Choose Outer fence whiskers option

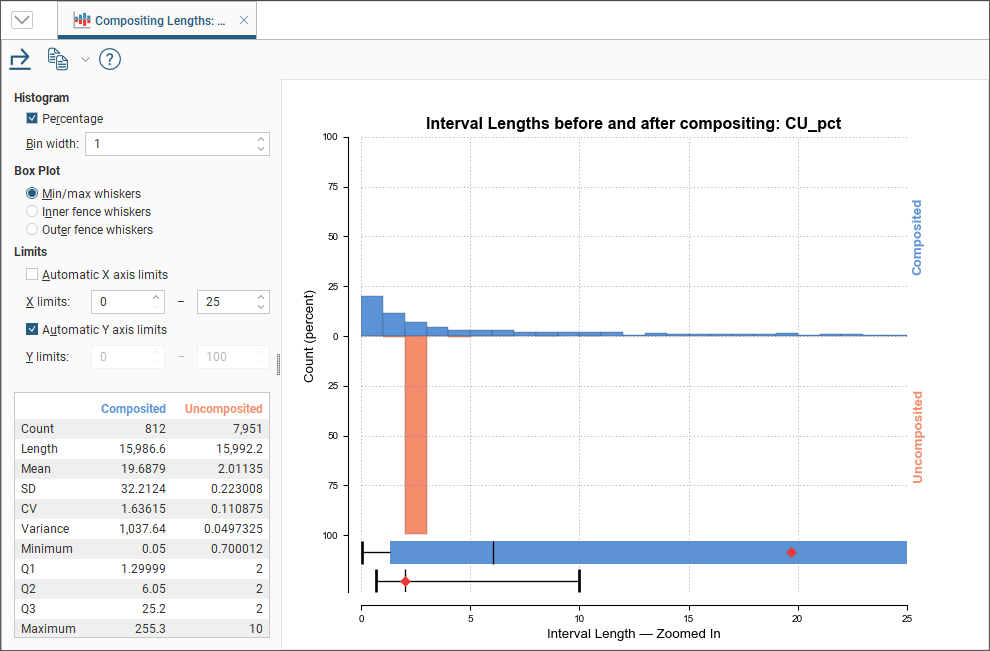click(x=32, y=230)
